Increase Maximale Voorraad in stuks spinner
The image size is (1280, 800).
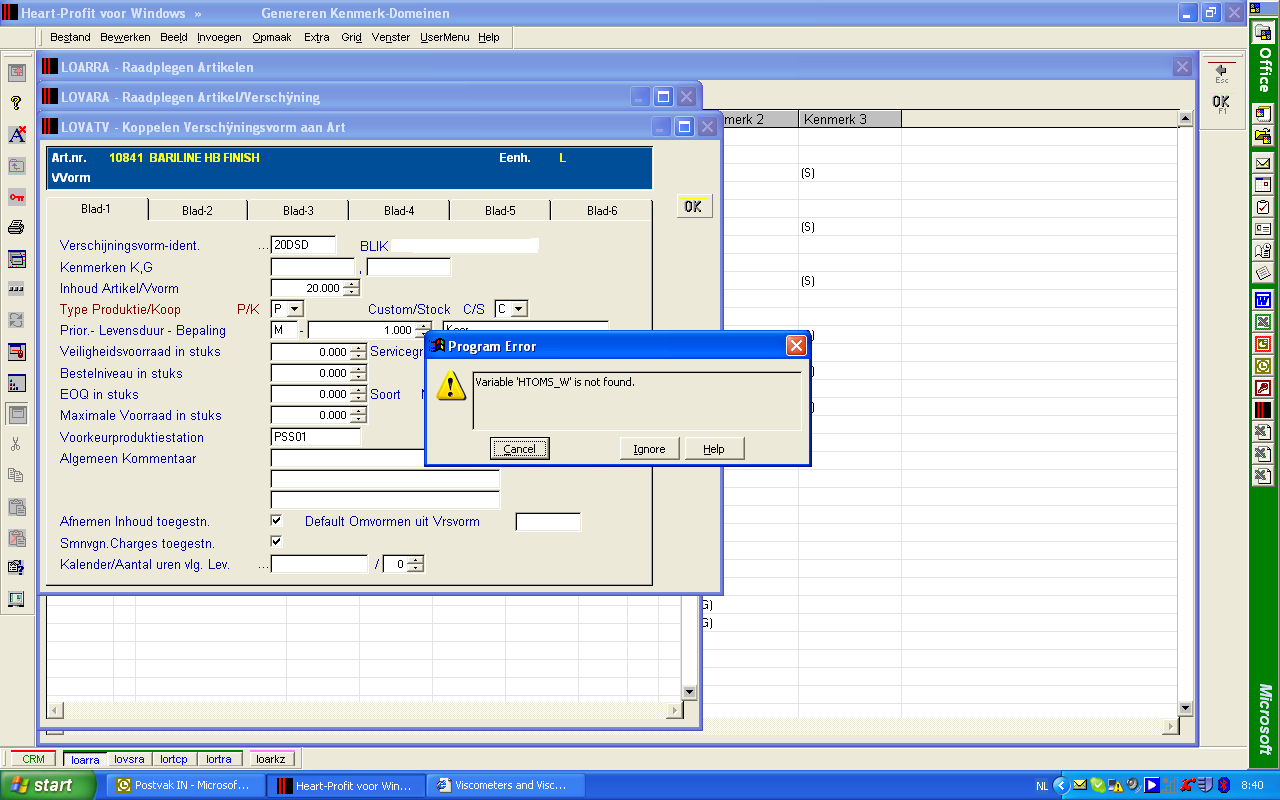358,411
